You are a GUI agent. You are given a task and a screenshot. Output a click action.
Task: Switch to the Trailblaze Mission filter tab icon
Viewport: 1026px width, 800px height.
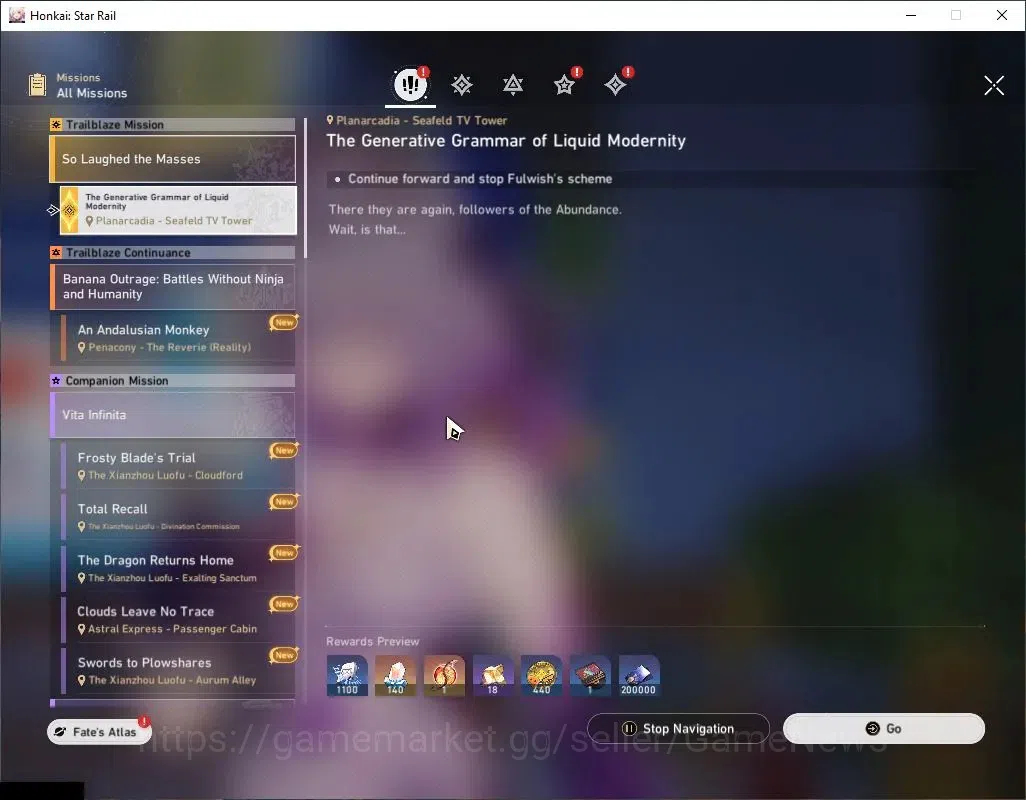[462, 84]
